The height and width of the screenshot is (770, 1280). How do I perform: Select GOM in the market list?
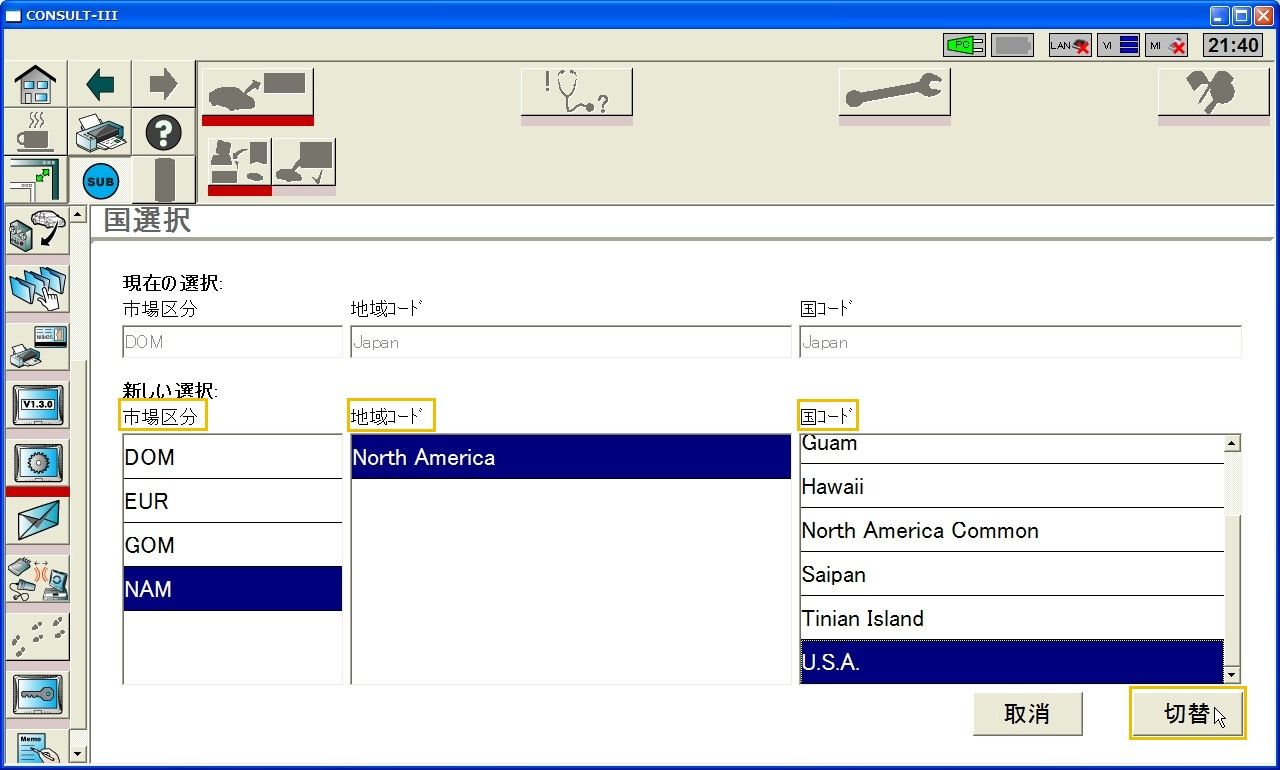[232, 545]
